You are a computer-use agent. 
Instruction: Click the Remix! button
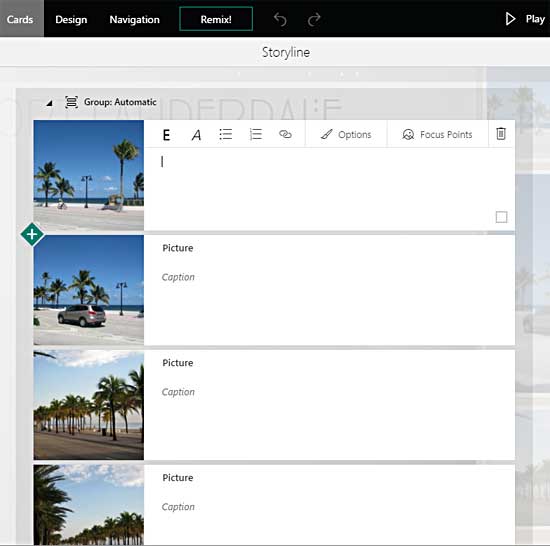click(x=216, y=19)
